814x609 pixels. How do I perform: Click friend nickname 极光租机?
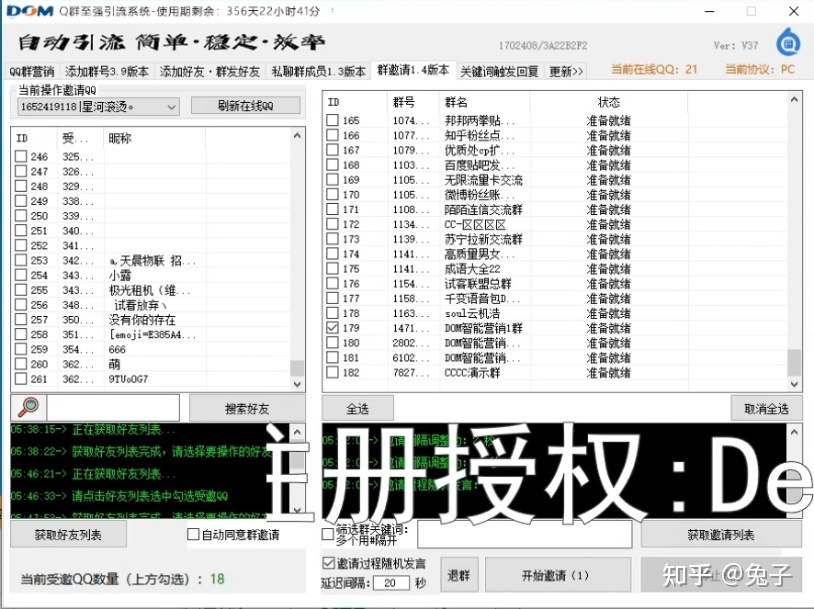point(150,290)
